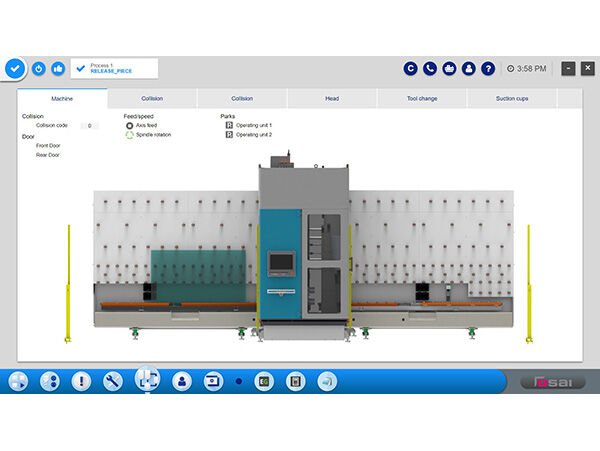600x451 pixels.
Task: Click the alert exclamation icon in bottom bar
Action: (x=81, y=381)
